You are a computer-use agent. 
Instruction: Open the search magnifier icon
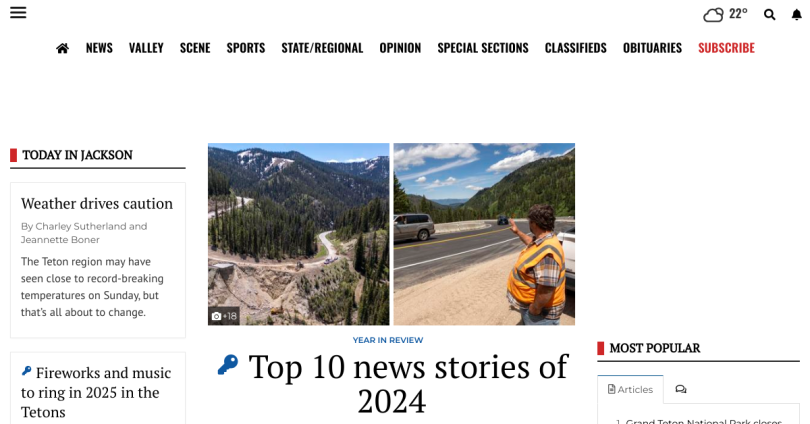click(770, 14)
